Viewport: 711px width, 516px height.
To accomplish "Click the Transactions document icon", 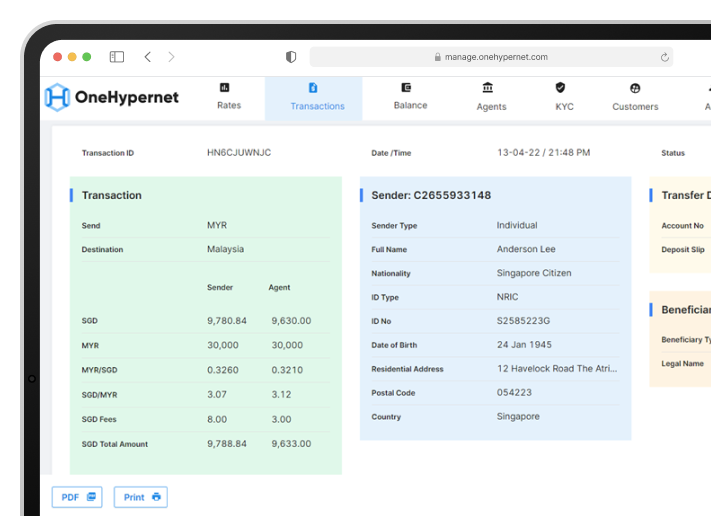I will point(313,88).
